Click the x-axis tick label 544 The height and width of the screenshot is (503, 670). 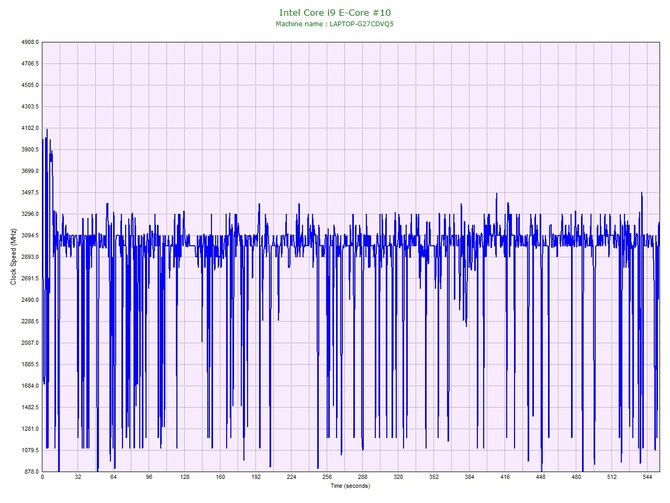(647, 477)
